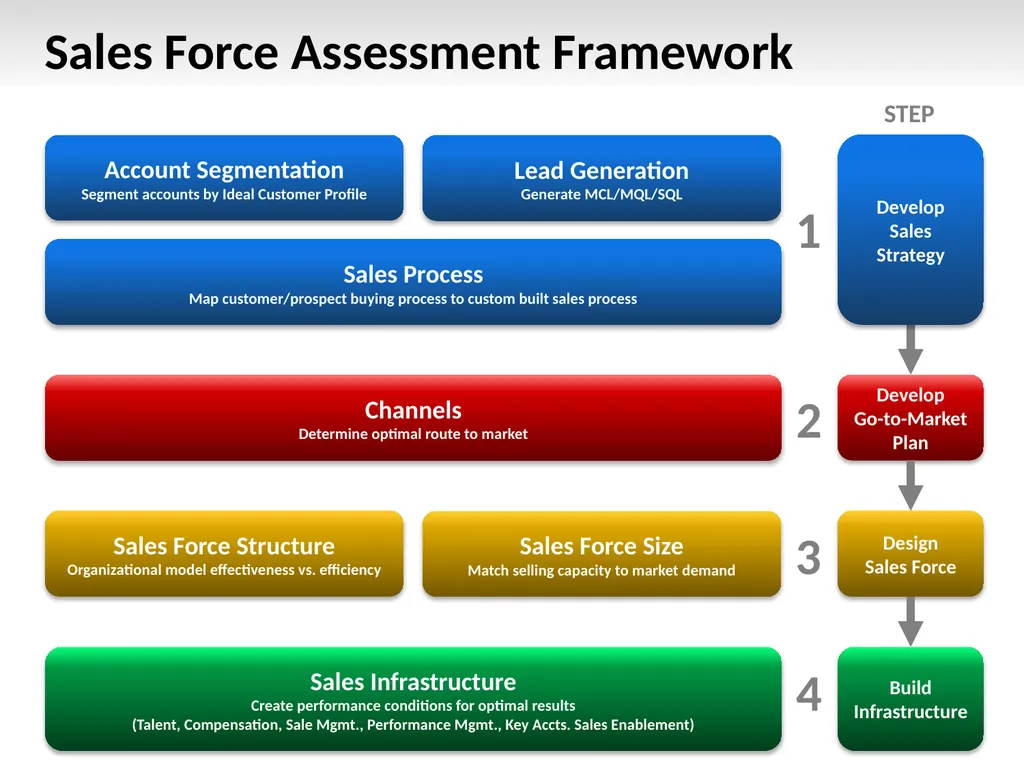Select the Sales Force Structure box
1024x768 pixels.
click(x=222, y=553)
